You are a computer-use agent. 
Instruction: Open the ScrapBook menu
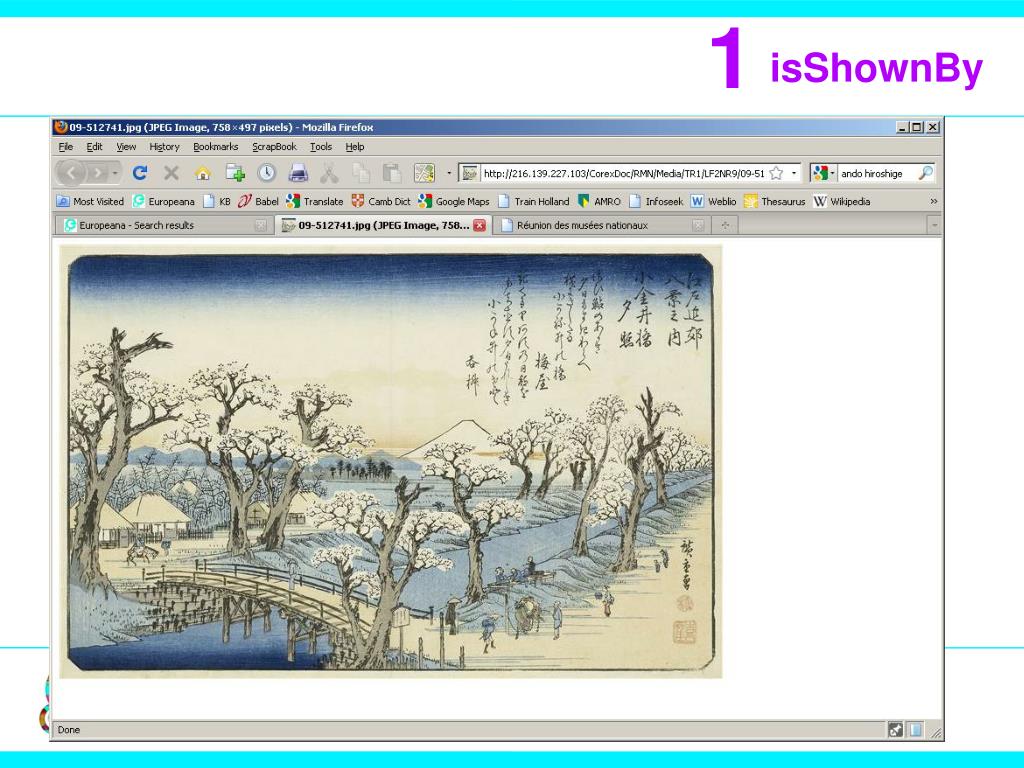coord(274,147)
